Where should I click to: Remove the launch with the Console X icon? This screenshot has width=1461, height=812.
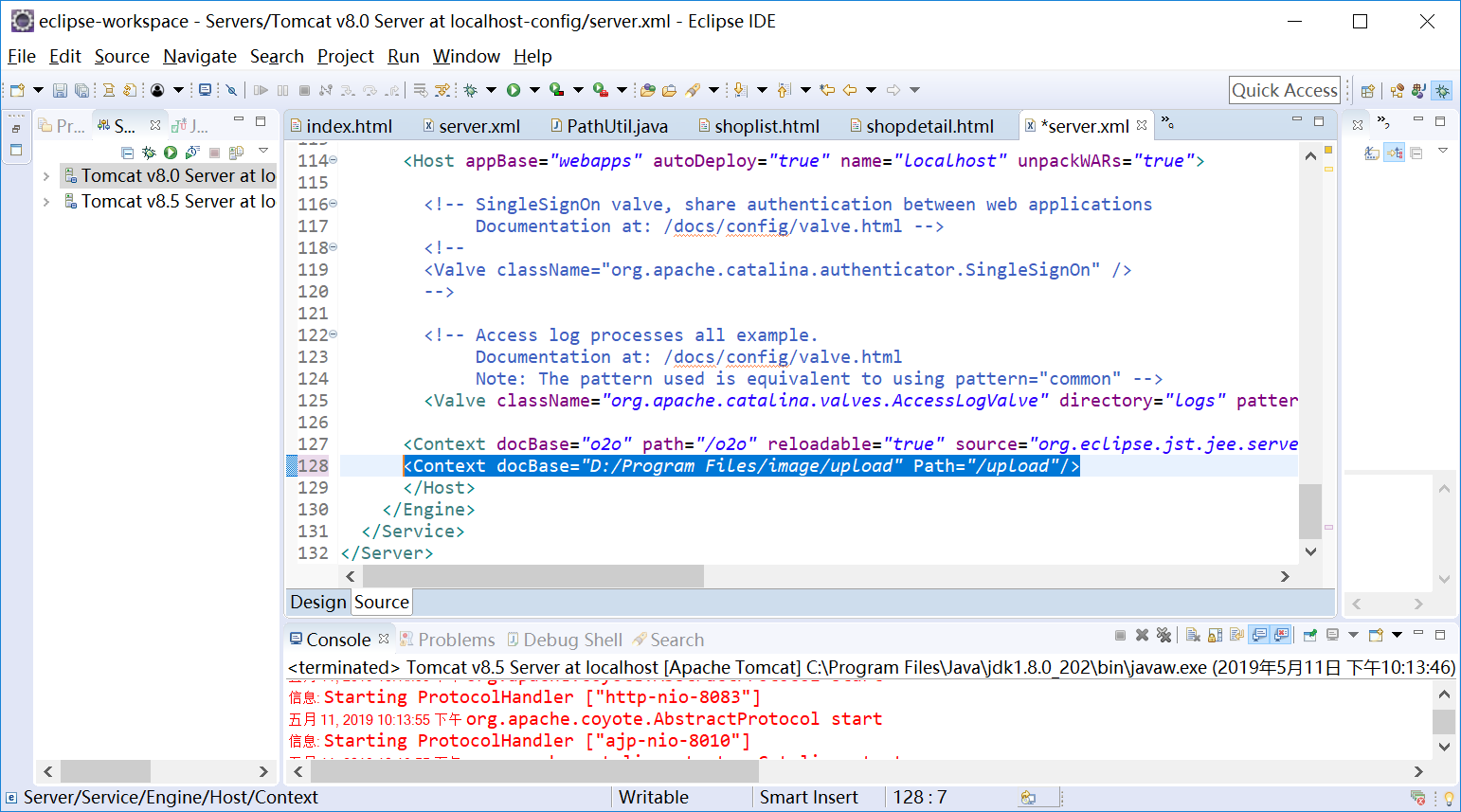tap(1143, 635)
